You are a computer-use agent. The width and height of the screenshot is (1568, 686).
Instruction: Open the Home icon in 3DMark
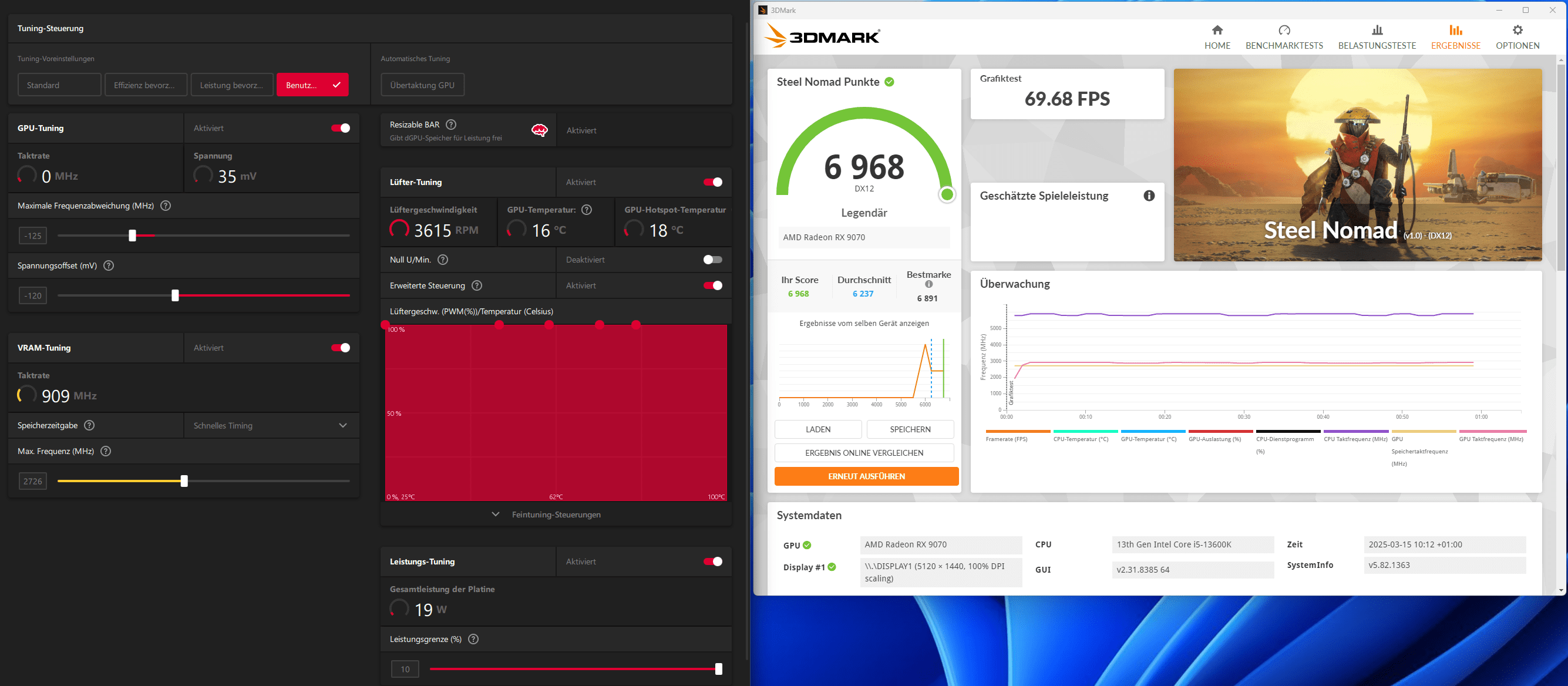pyautogui.click(x=1217, y=31)
